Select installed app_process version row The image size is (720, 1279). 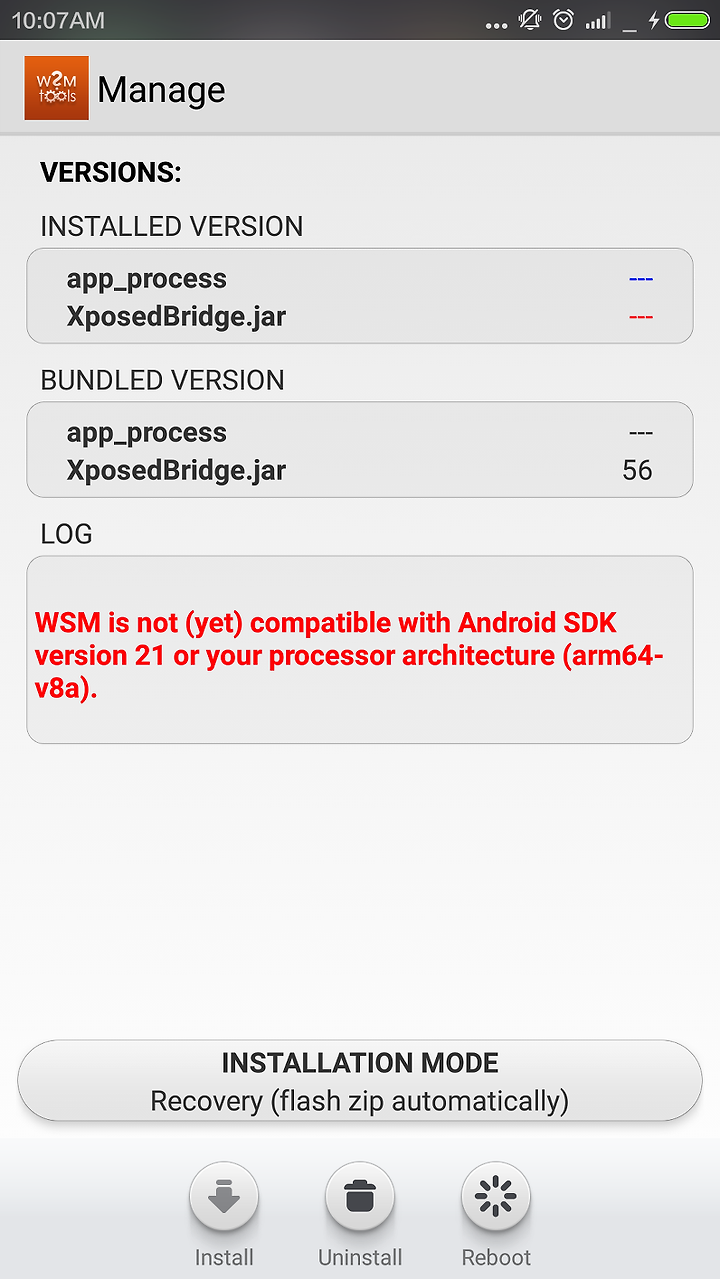coord(360,279)
